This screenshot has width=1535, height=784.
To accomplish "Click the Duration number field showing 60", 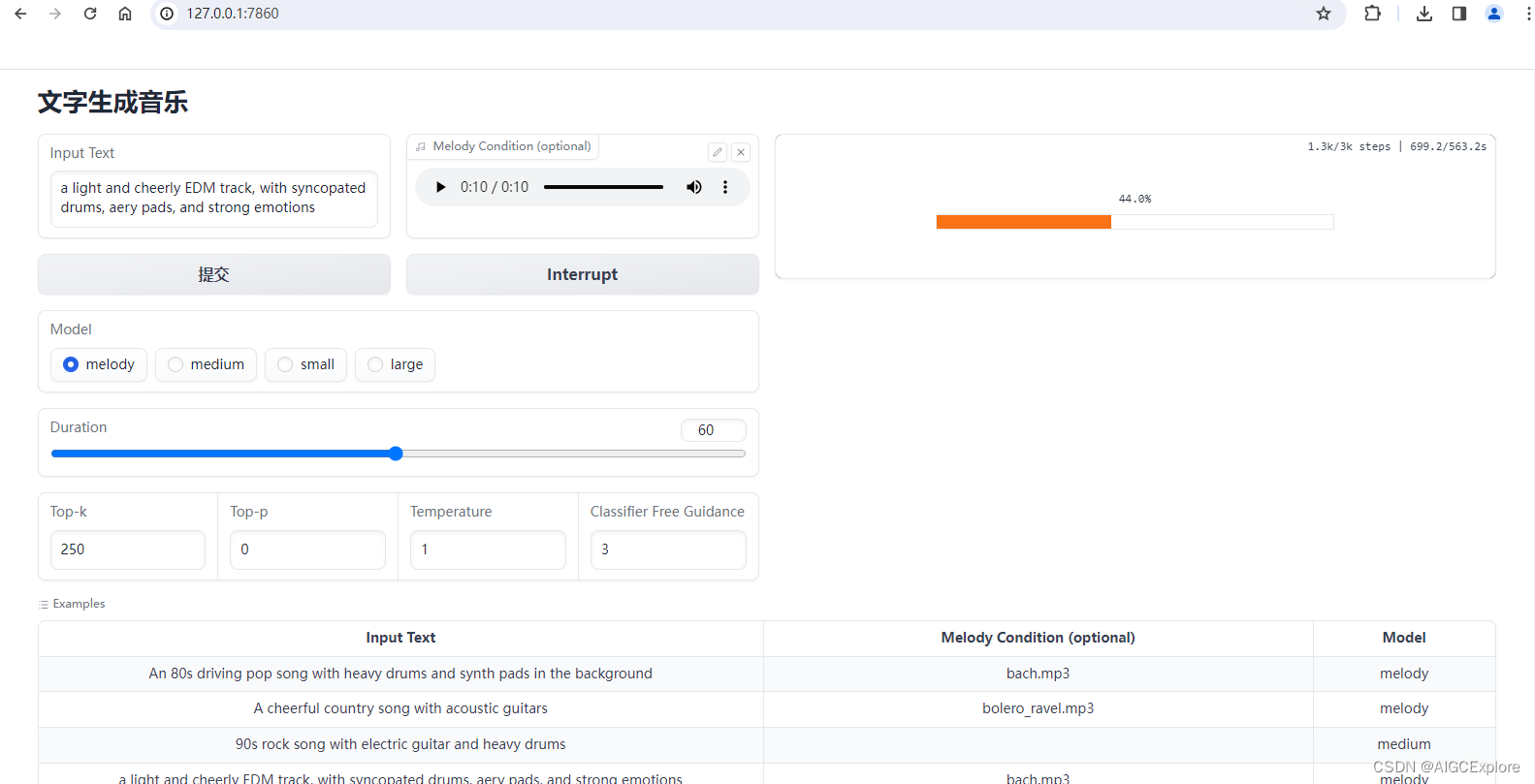I will (x=714, y=430).
